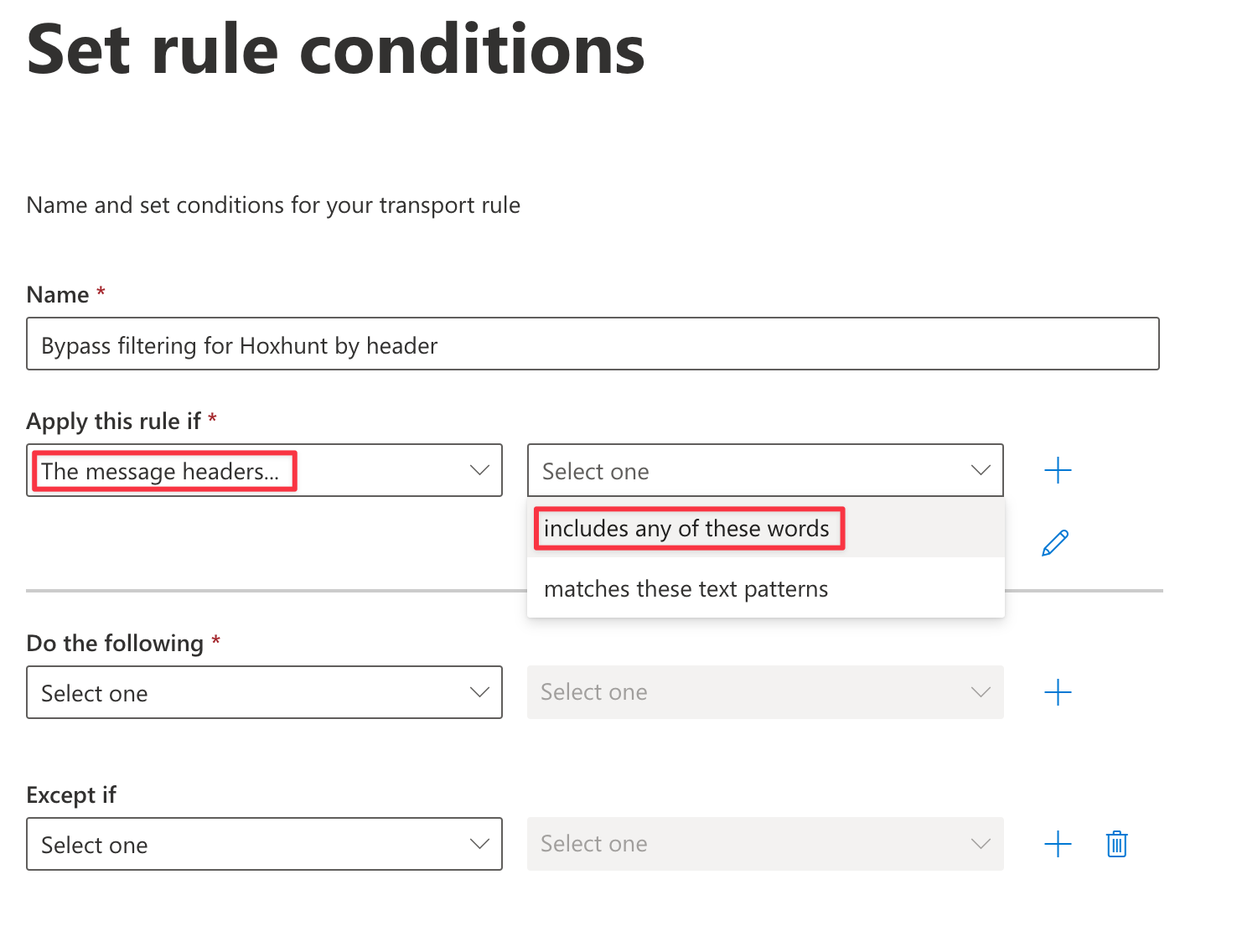Delete the exception using the trash icon
Viewport: 1237px width, 952px height.
[x=1116, y=844]
